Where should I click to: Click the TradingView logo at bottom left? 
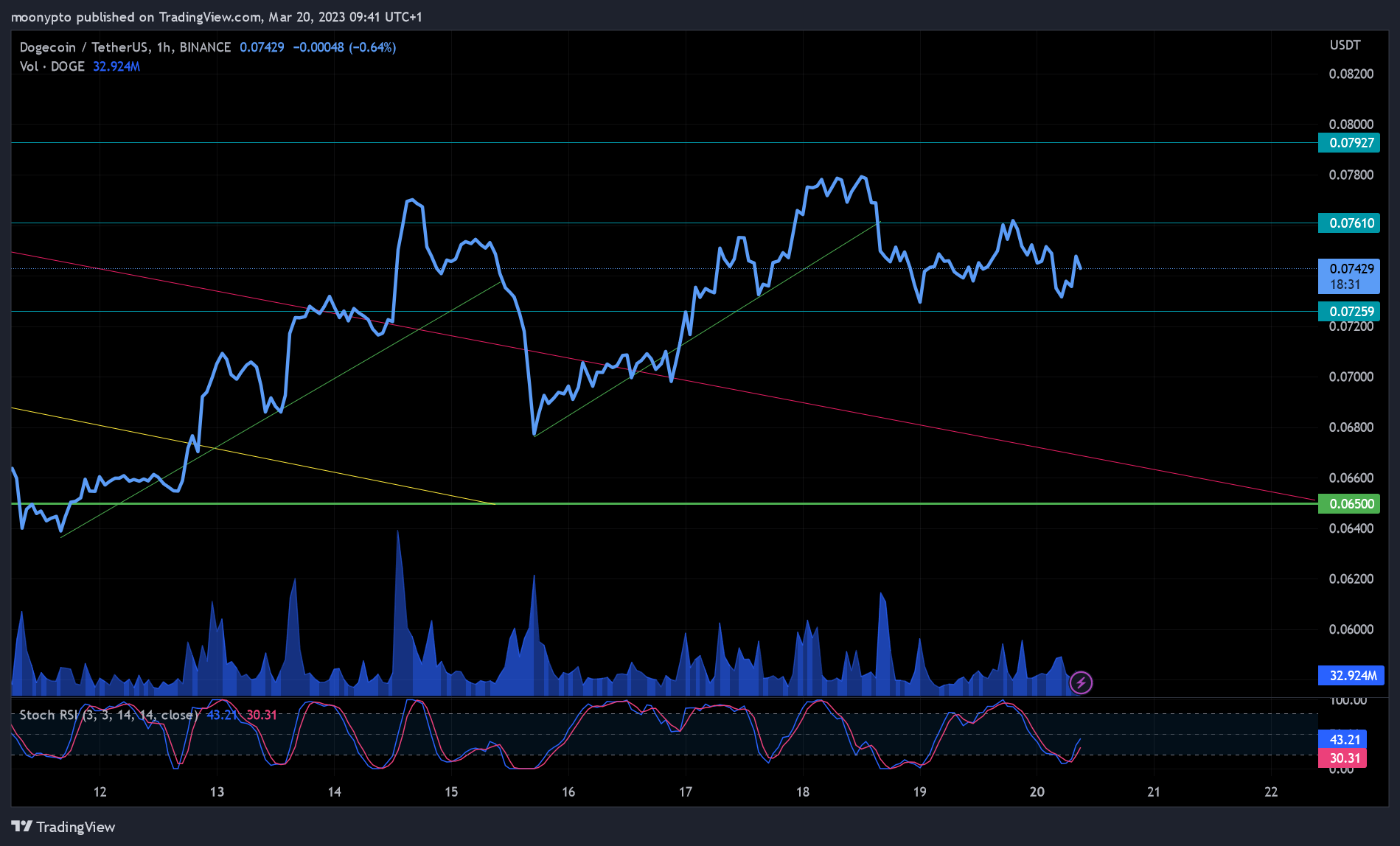[63, 827]
